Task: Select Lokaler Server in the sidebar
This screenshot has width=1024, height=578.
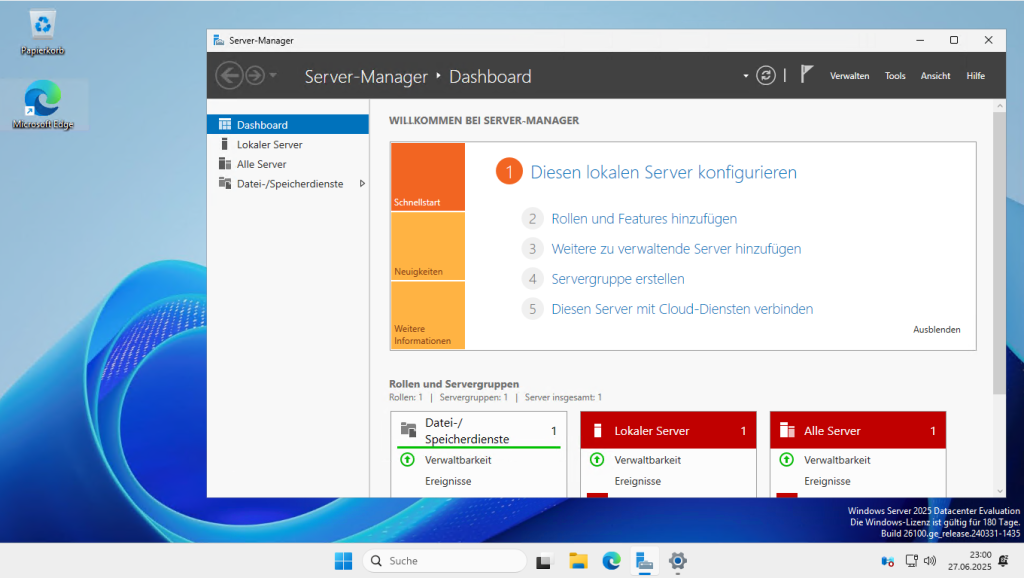Action: tap(288, 144)
